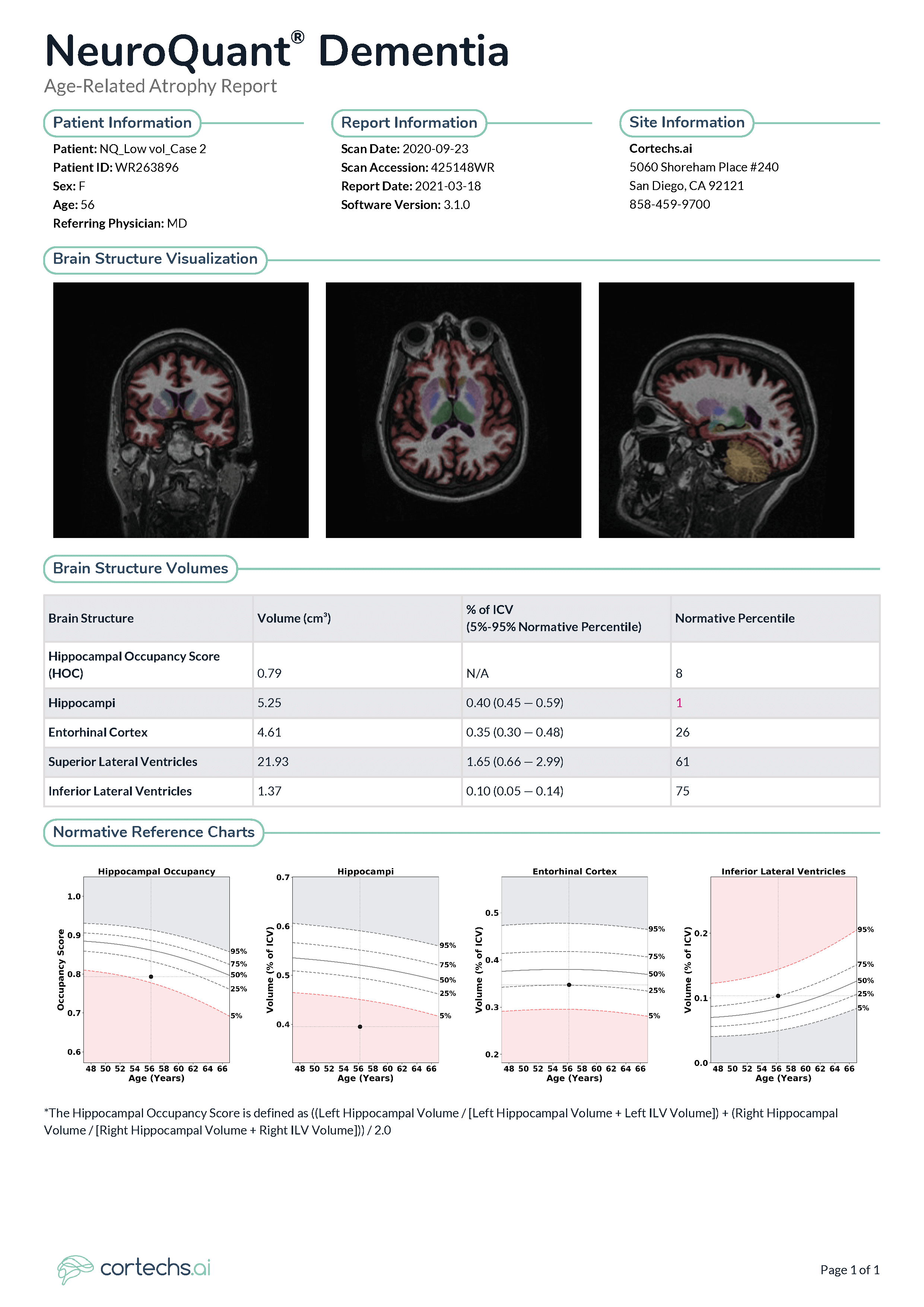Click Software Version 3.1.0
Image resolution: width=924 pixels, height=1307 pixels.
pos(405,205)
